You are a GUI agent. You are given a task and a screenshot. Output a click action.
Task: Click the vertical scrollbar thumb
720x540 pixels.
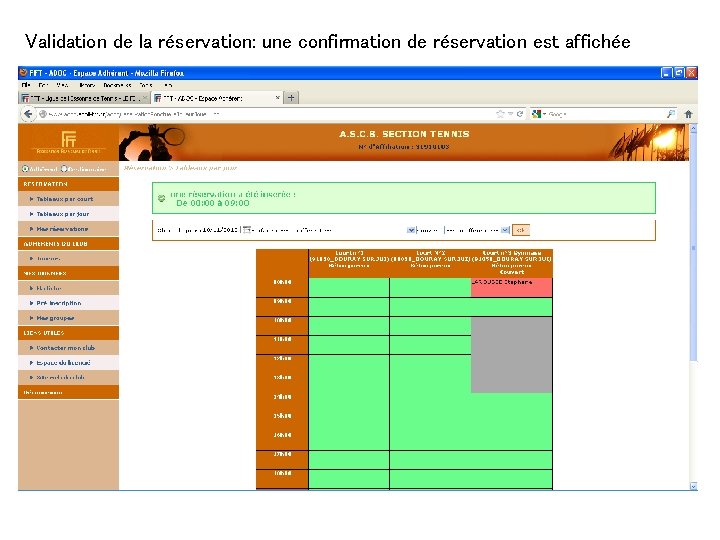(693, 248)
